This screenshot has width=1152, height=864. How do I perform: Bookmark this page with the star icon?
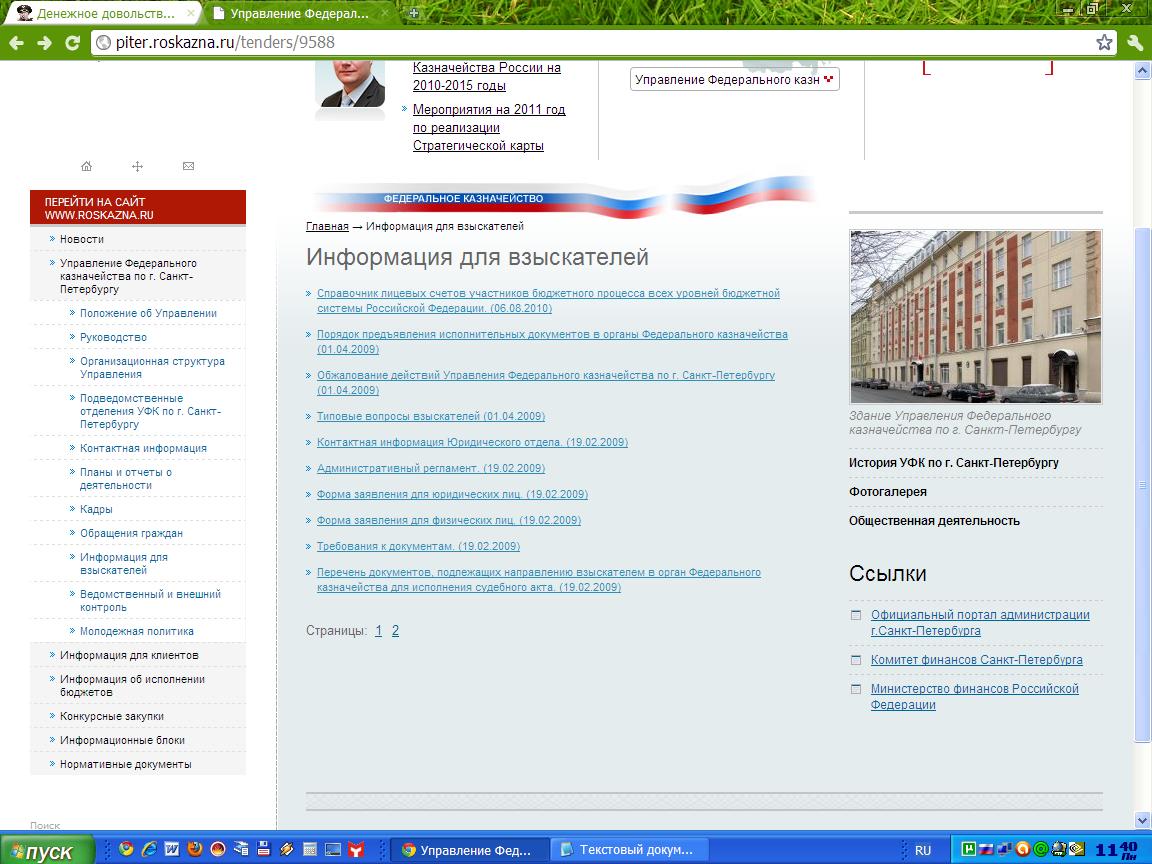(1104, 42)
